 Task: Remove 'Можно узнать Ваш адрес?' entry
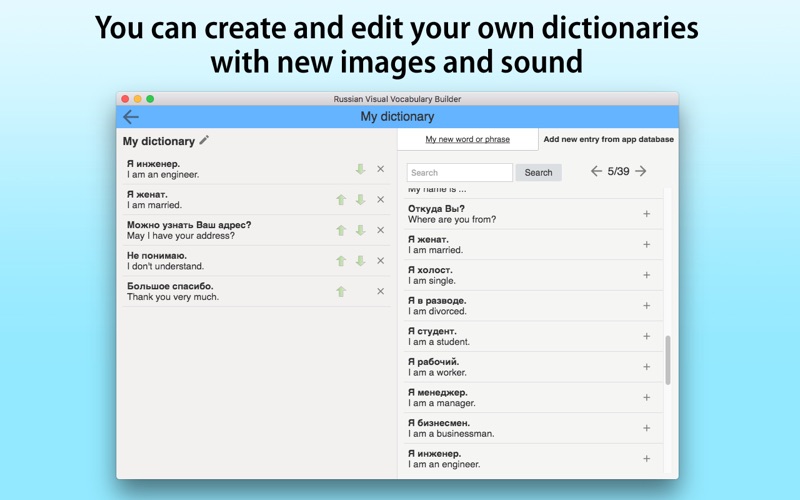tap(381, 230)
